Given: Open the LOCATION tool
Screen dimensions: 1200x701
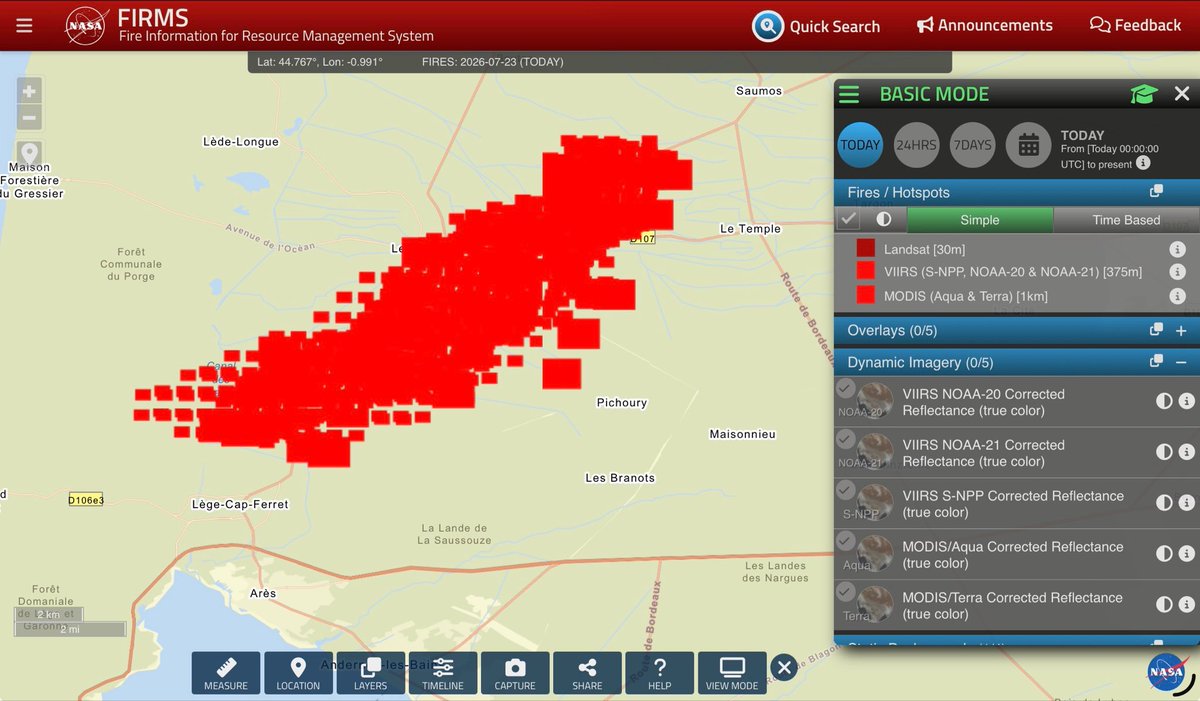Looking at the screenshot, I should click(298, 673).
